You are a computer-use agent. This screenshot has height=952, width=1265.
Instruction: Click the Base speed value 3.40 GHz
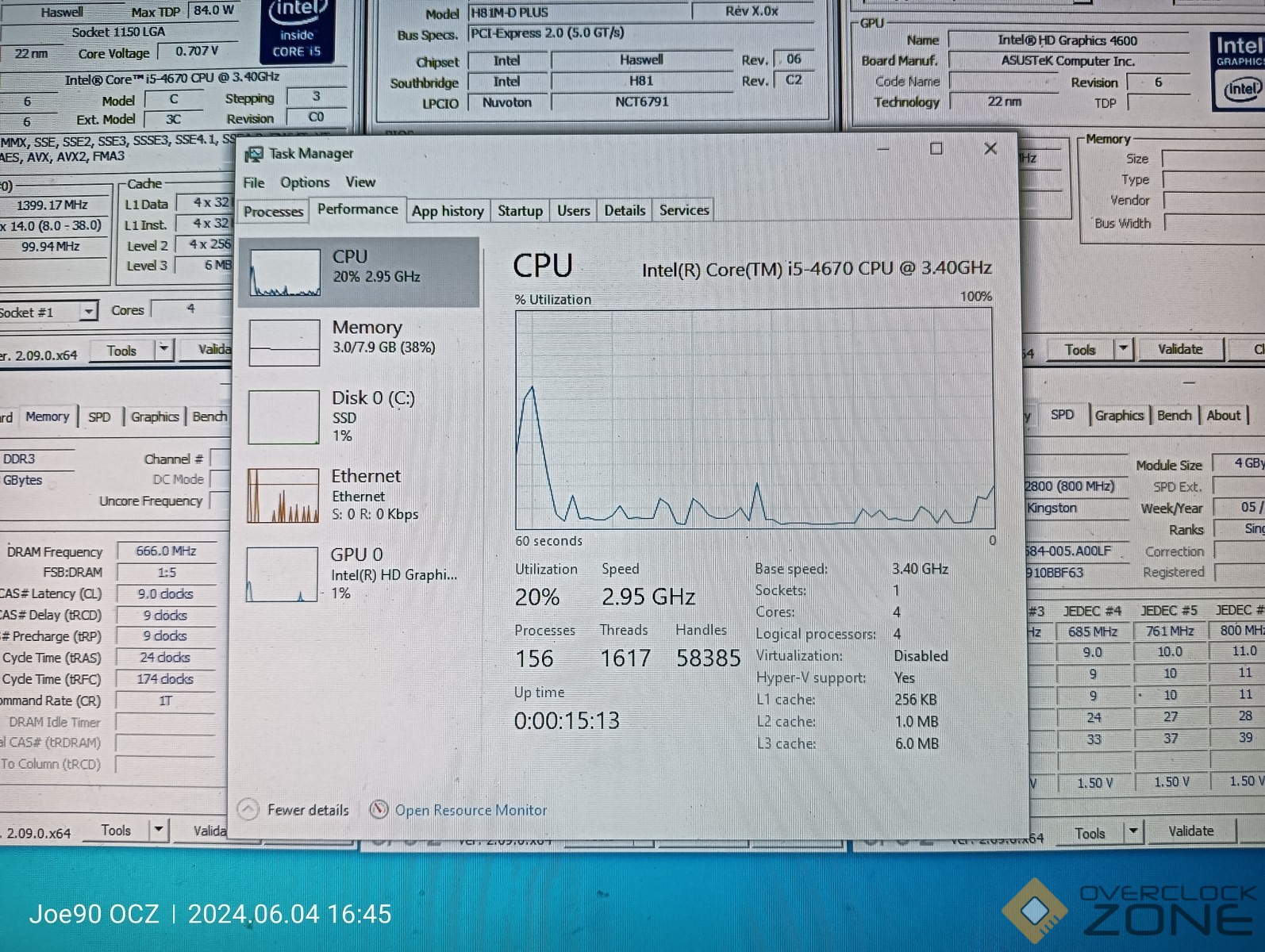[x=920, y=569]
